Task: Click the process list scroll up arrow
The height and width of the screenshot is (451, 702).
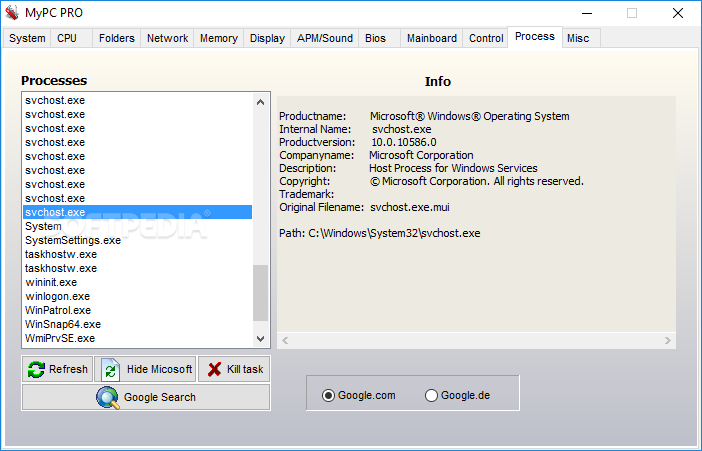Action: [261, 102]
